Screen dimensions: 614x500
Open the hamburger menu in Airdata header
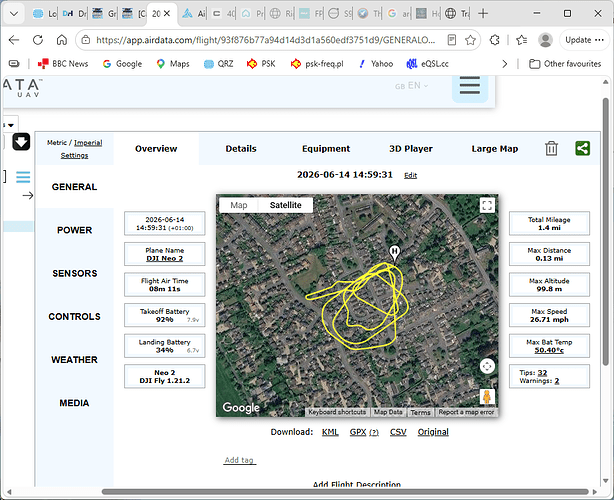click(470, 86)
